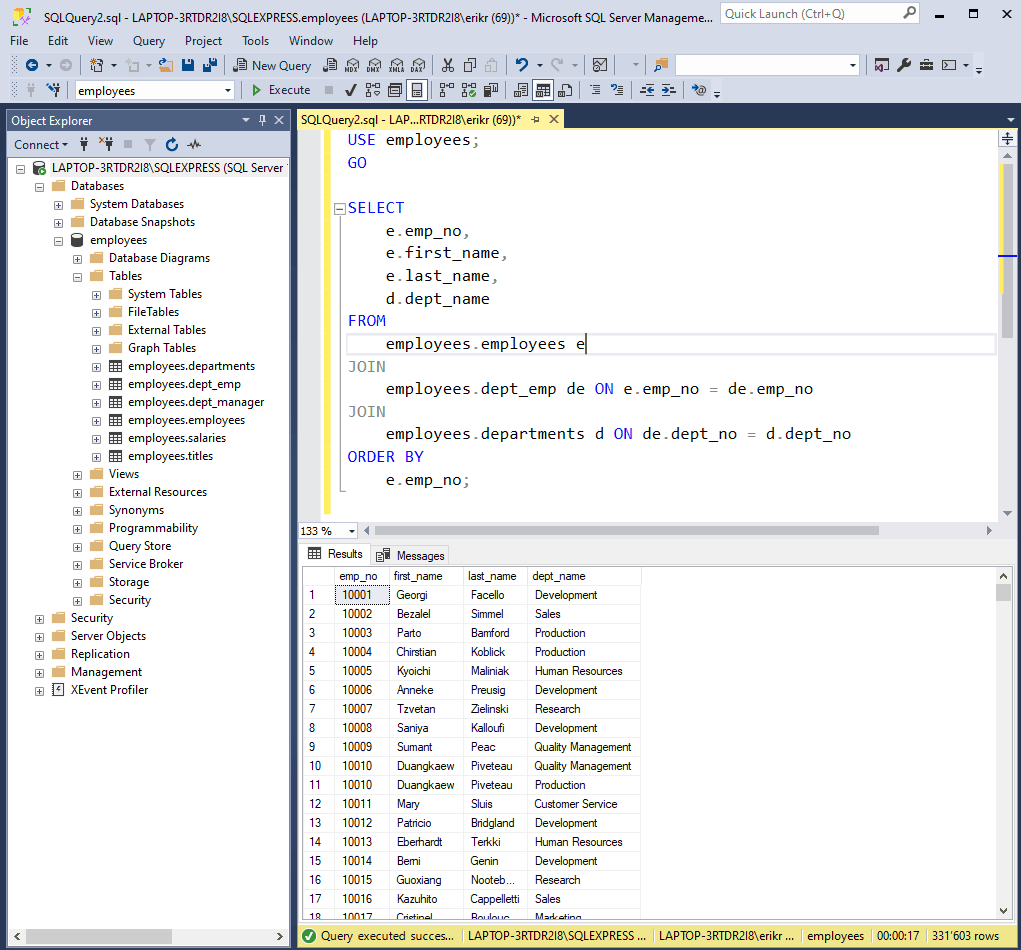Toggle Include Actual Execution Plan
The image size is (1021, 950).
coord(447,90)
